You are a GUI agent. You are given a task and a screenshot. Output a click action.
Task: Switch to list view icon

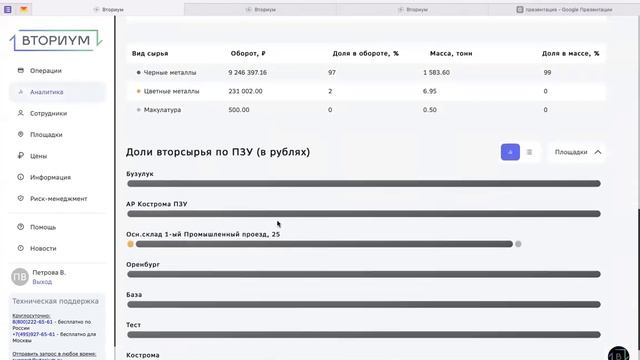[529, 152]
